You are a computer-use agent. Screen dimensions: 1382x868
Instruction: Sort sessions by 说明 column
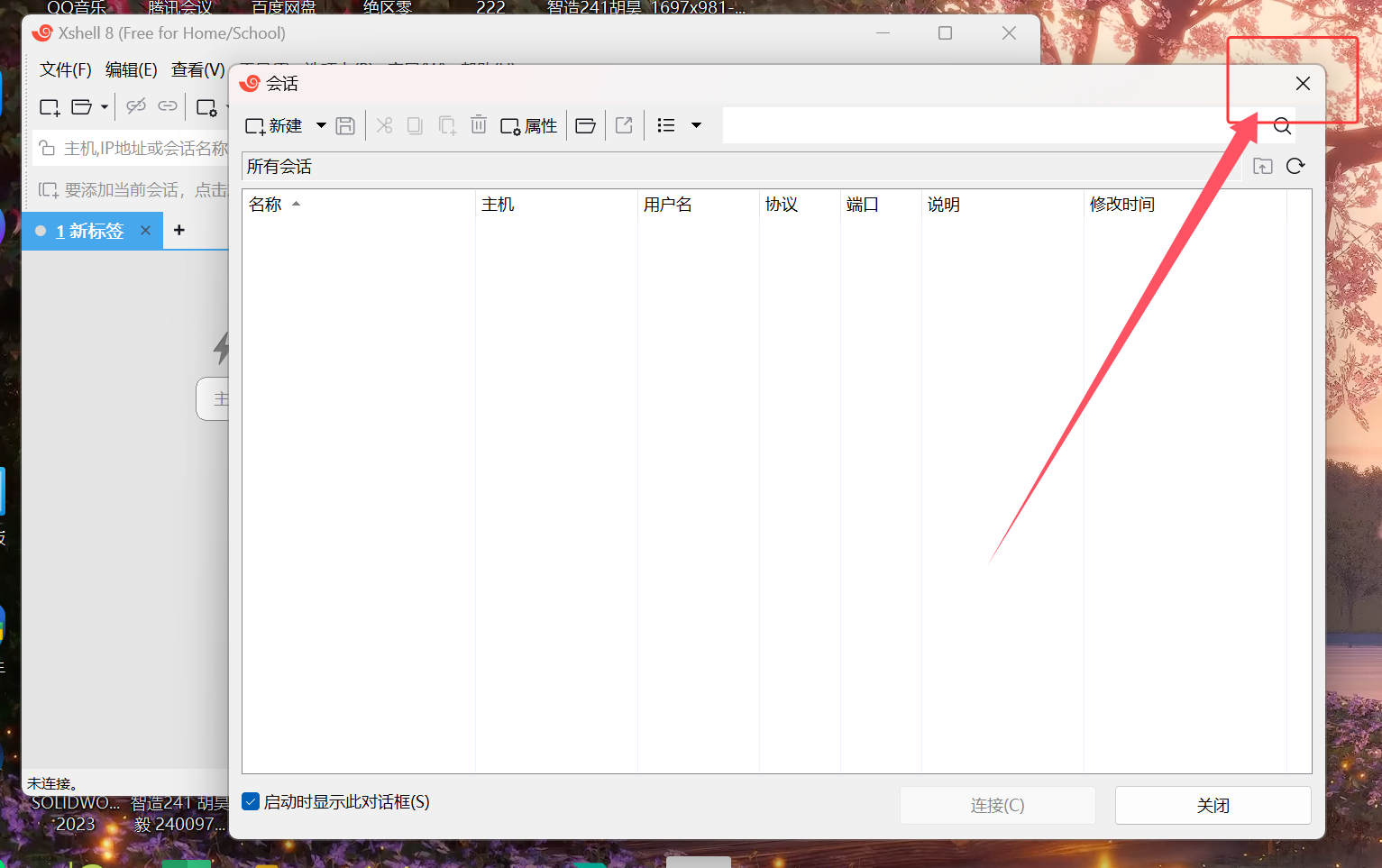pos(1002,205)
